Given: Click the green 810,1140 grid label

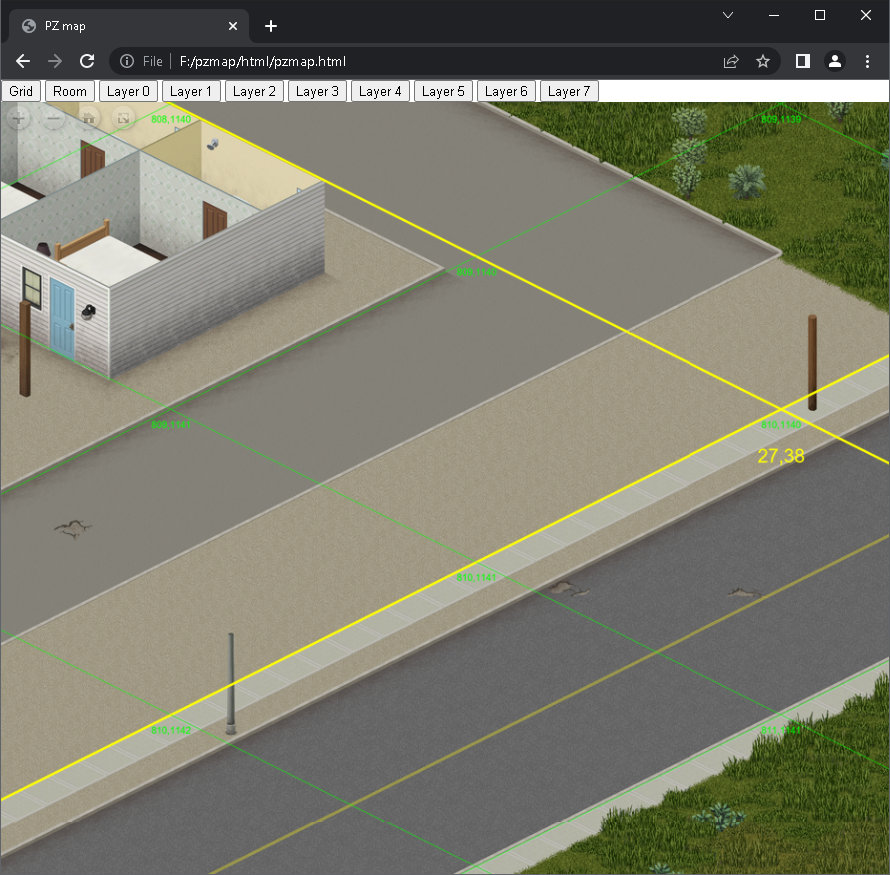Looking at the screenshot, I should [x=781, y=424].
